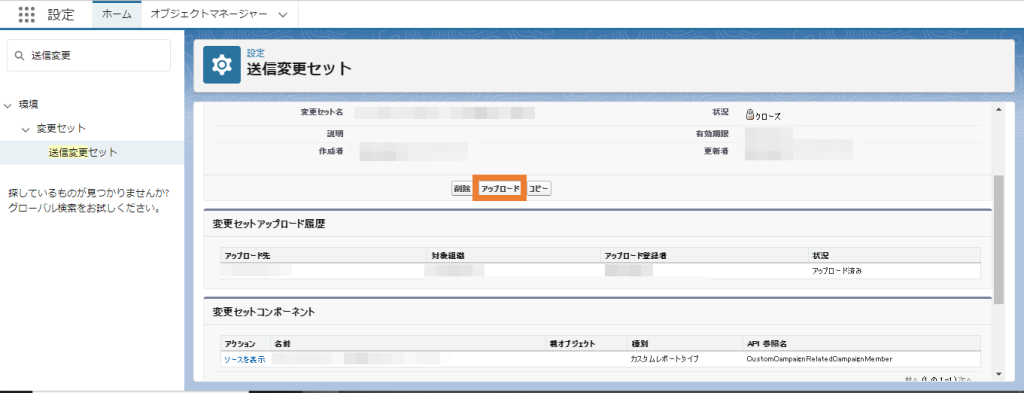Click the 変更セットコンポーネント section heading
Screen dimensions: 1024x393
pos(264,312)
